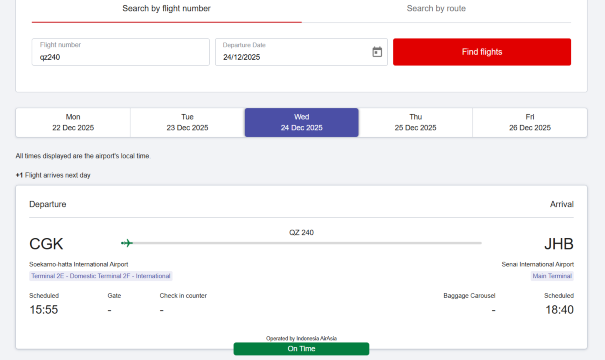
Task: Click the 15:55 scheduled departure time
Action: 44,309
